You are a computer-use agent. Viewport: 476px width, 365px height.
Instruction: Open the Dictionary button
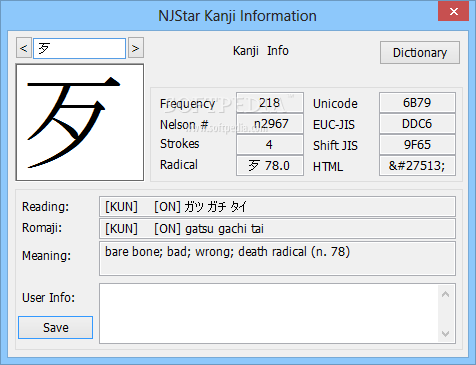[x=420, y=53]
